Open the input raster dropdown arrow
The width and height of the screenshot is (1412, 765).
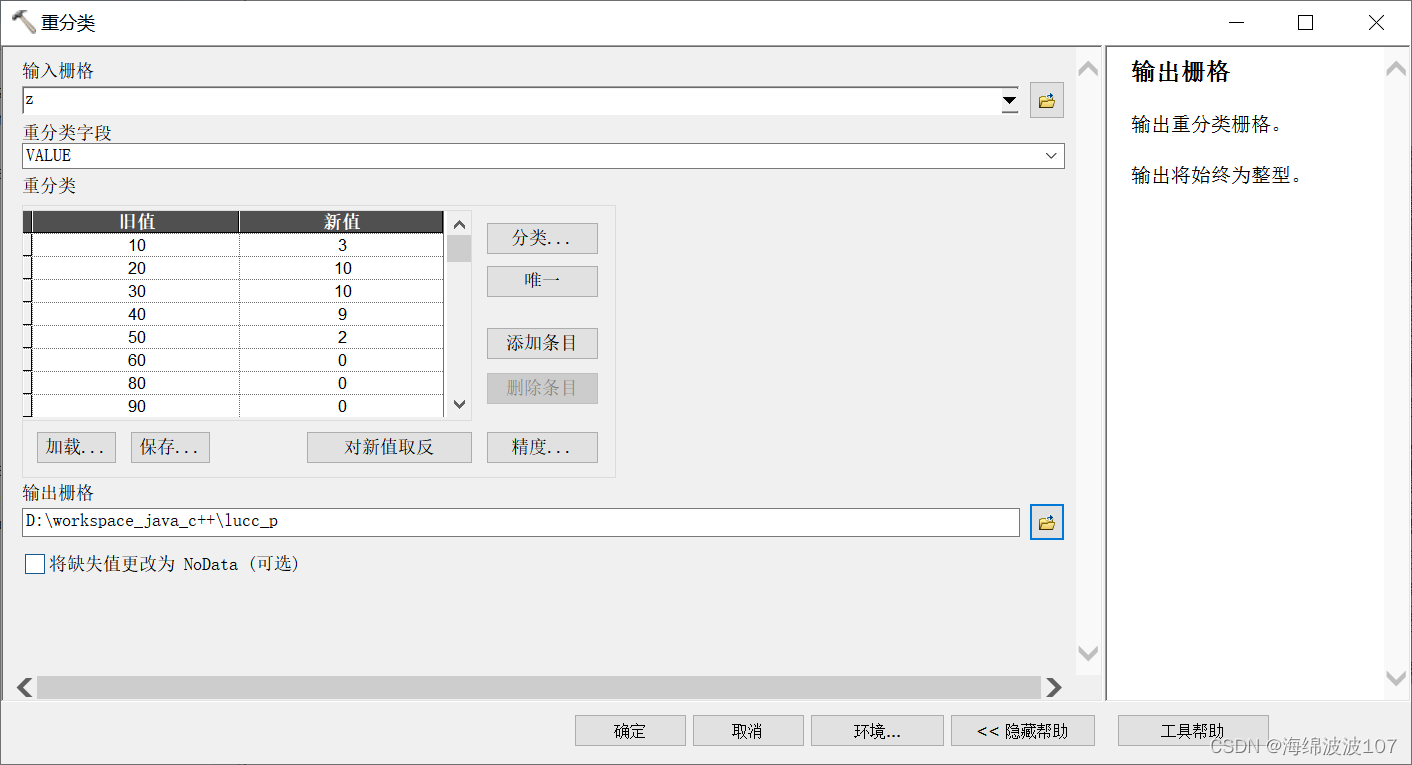[1010, 101]
